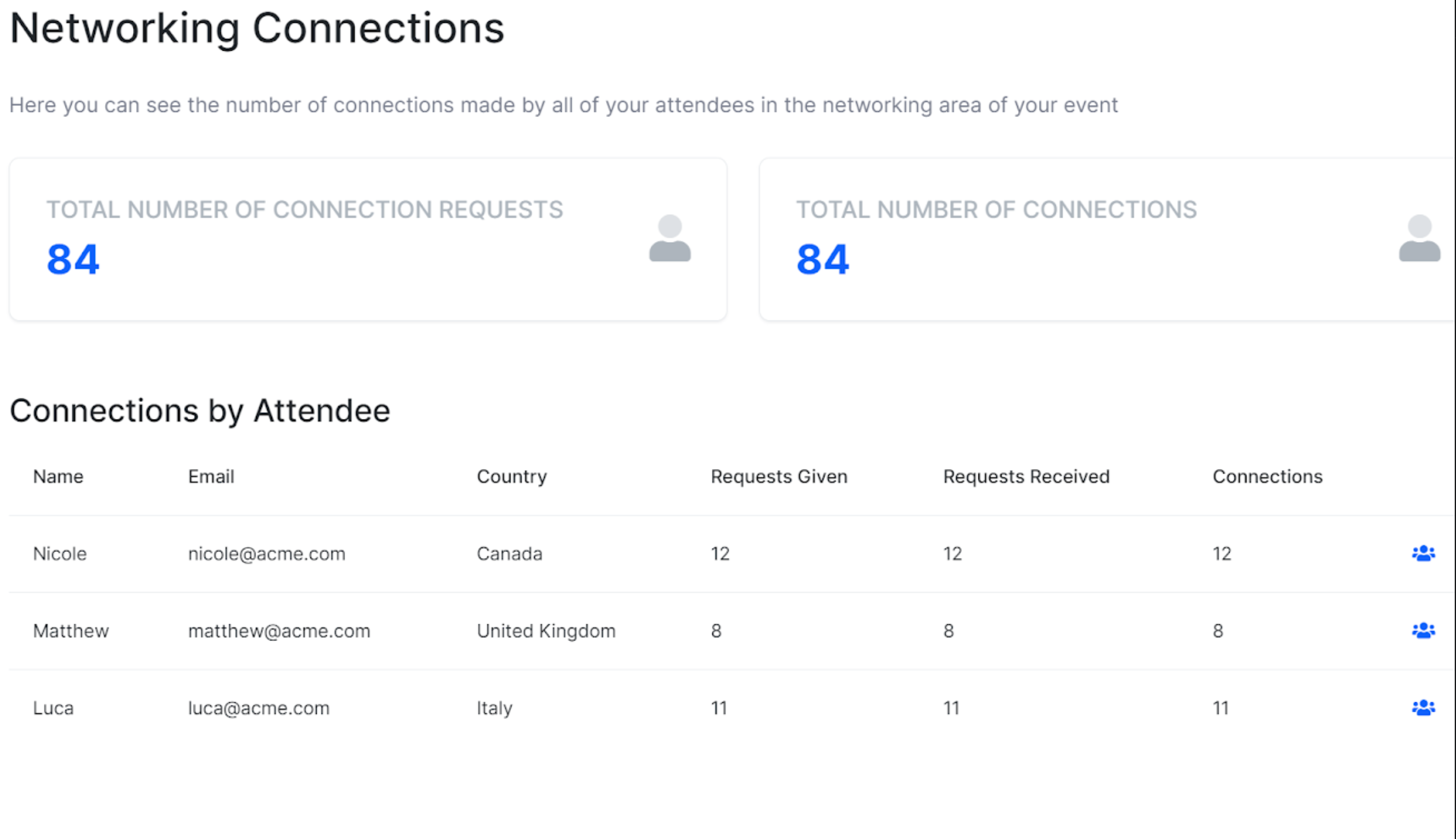Click the Total Number of Connections card title
This screenshot has width=1456, height=839.
tap(996, 210)
